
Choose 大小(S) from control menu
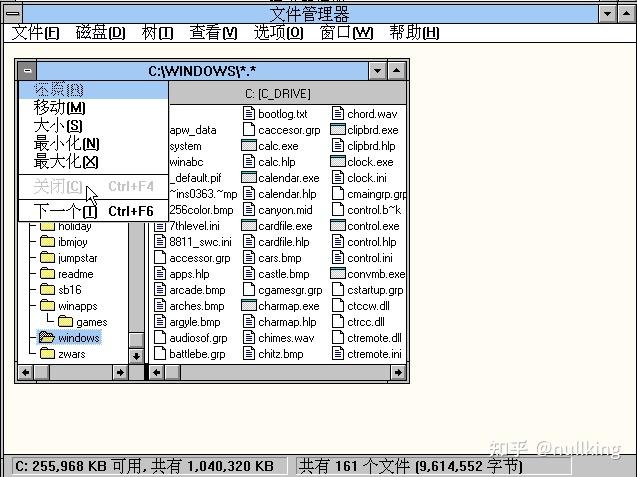93,126
